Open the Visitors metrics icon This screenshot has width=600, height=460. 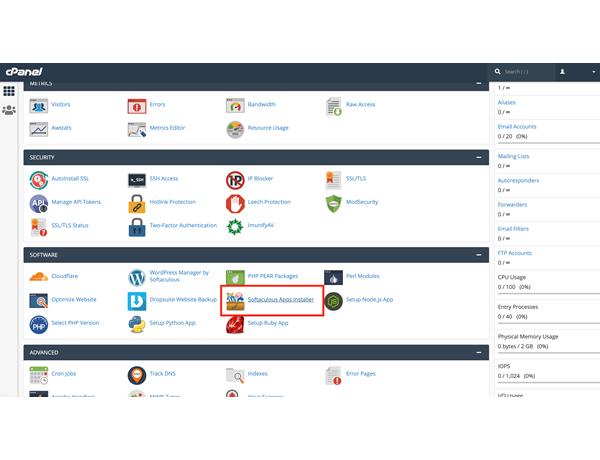[39, 106]
